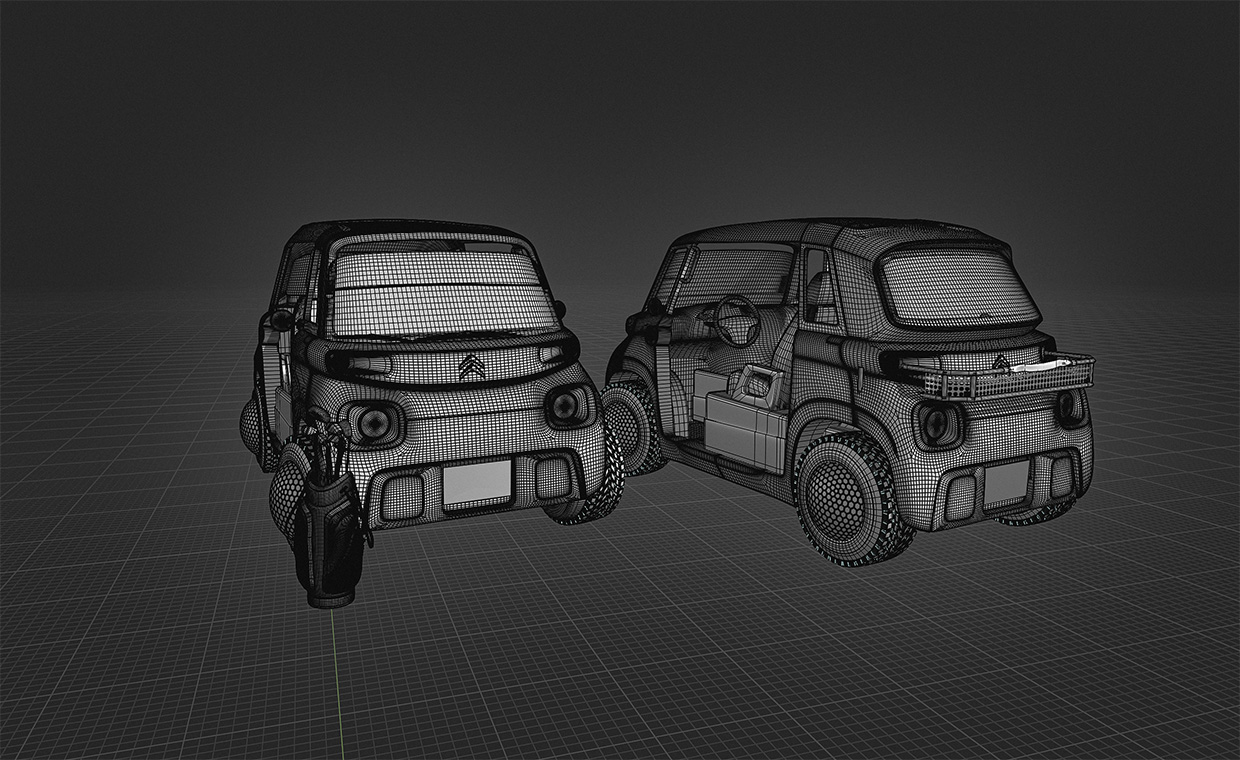The height and width of the screenshot is (760, 1240).
Task: Select the round headlight above the golf bag
Action: click(x=371, y=423)
